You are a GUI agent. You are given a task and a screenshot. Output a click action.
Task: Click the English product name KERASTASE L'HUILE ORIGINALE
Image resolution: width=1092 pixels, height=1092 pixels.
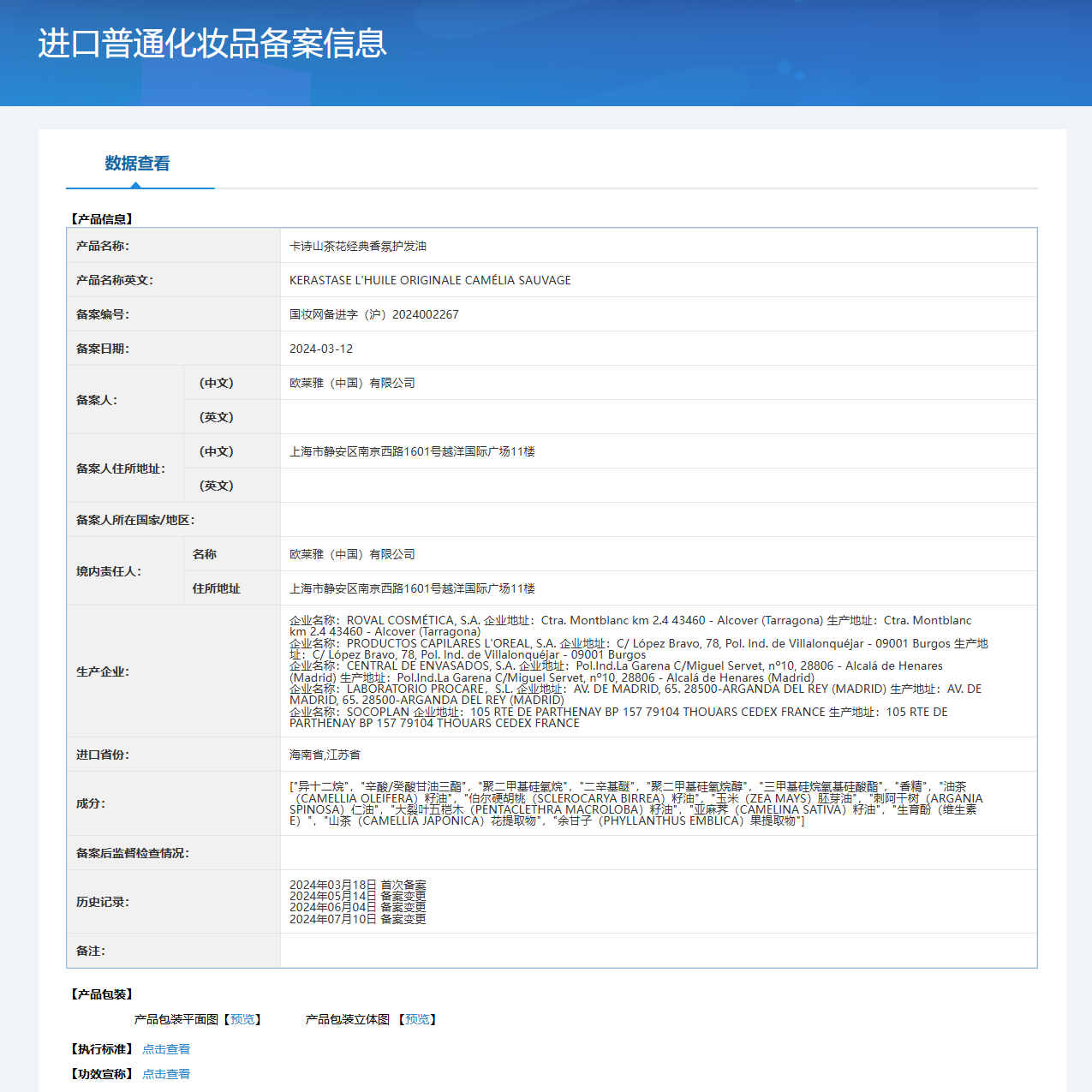(430, 280)
